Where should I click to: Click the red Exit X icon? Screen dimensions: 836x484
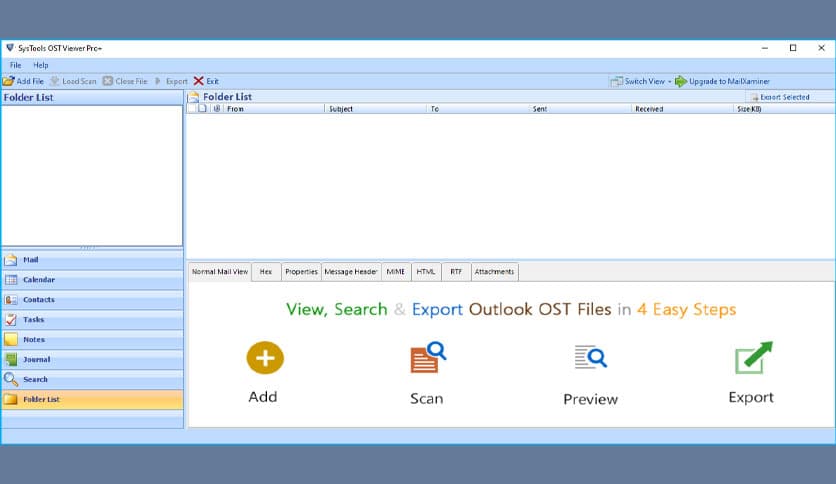(x=198, y=81)
